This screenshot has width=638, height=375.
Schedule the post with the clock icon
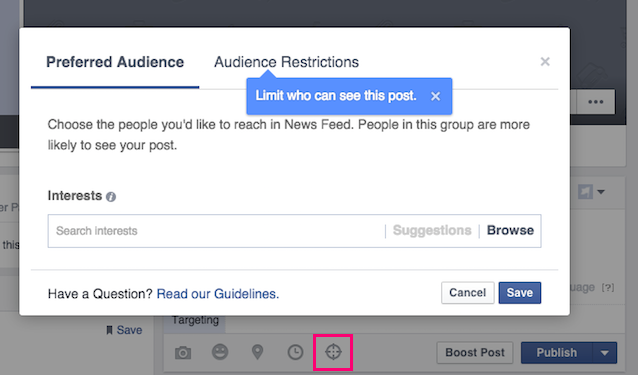(295, 352)
